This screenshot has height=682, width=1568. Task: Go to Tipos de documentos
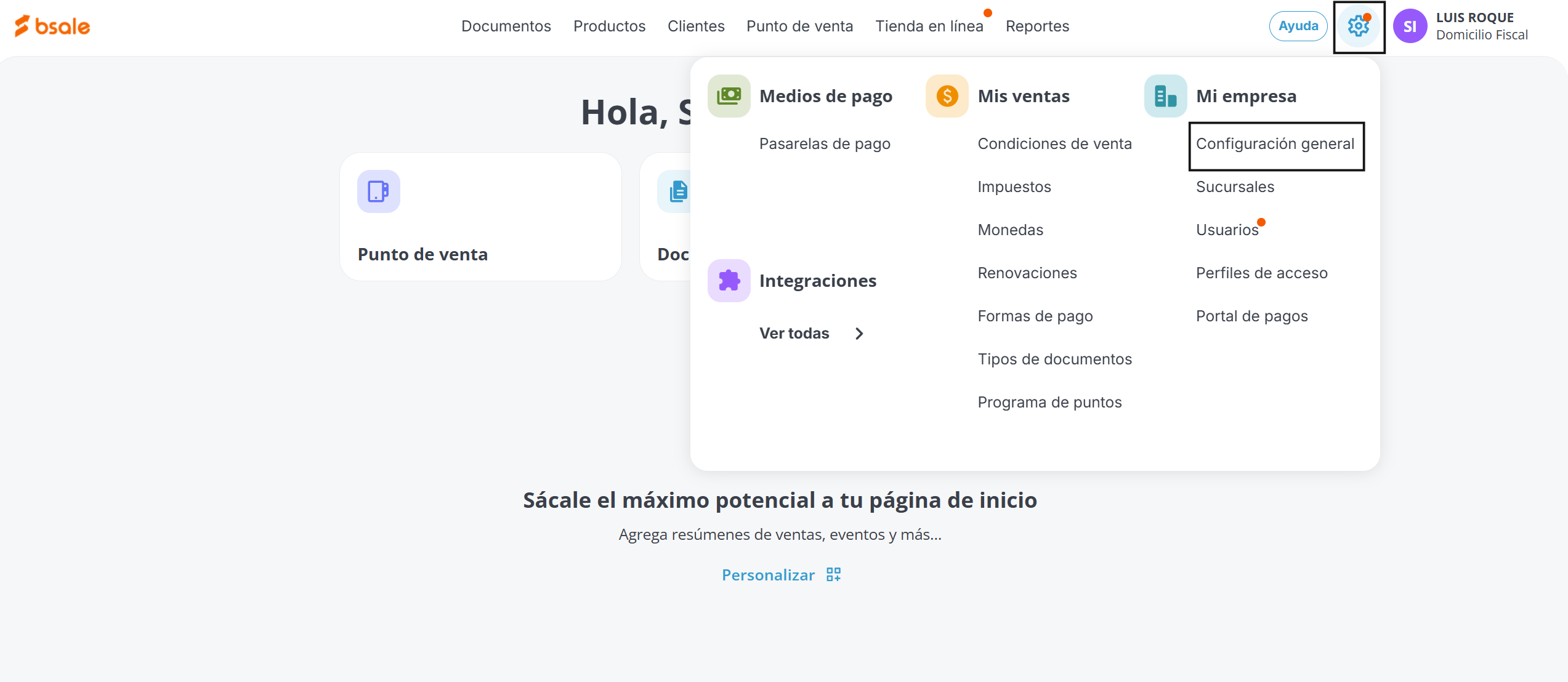(1054, 359)
